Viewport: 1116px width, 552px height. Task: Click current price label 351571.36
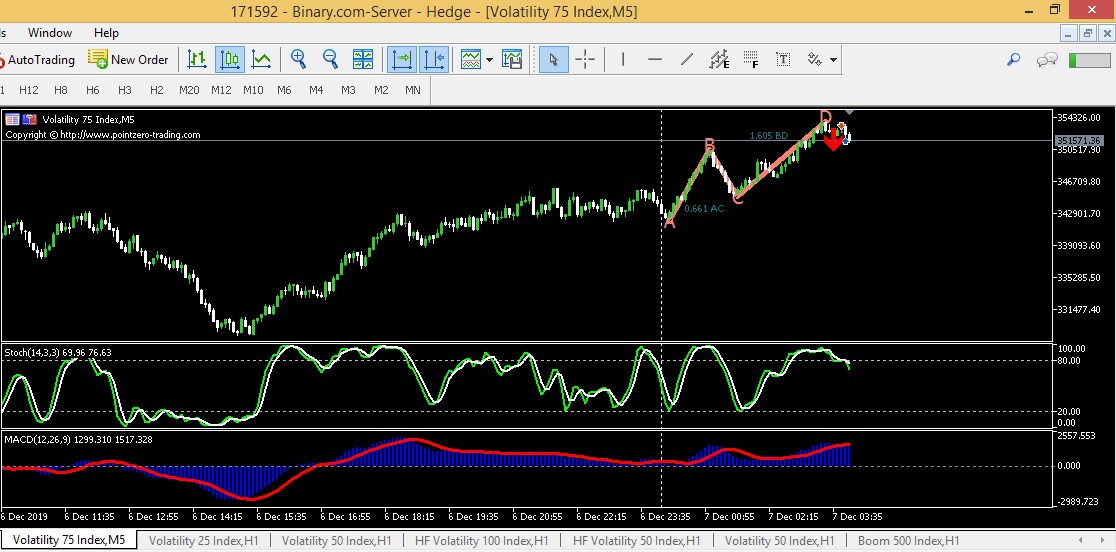tap(1080, 140)
